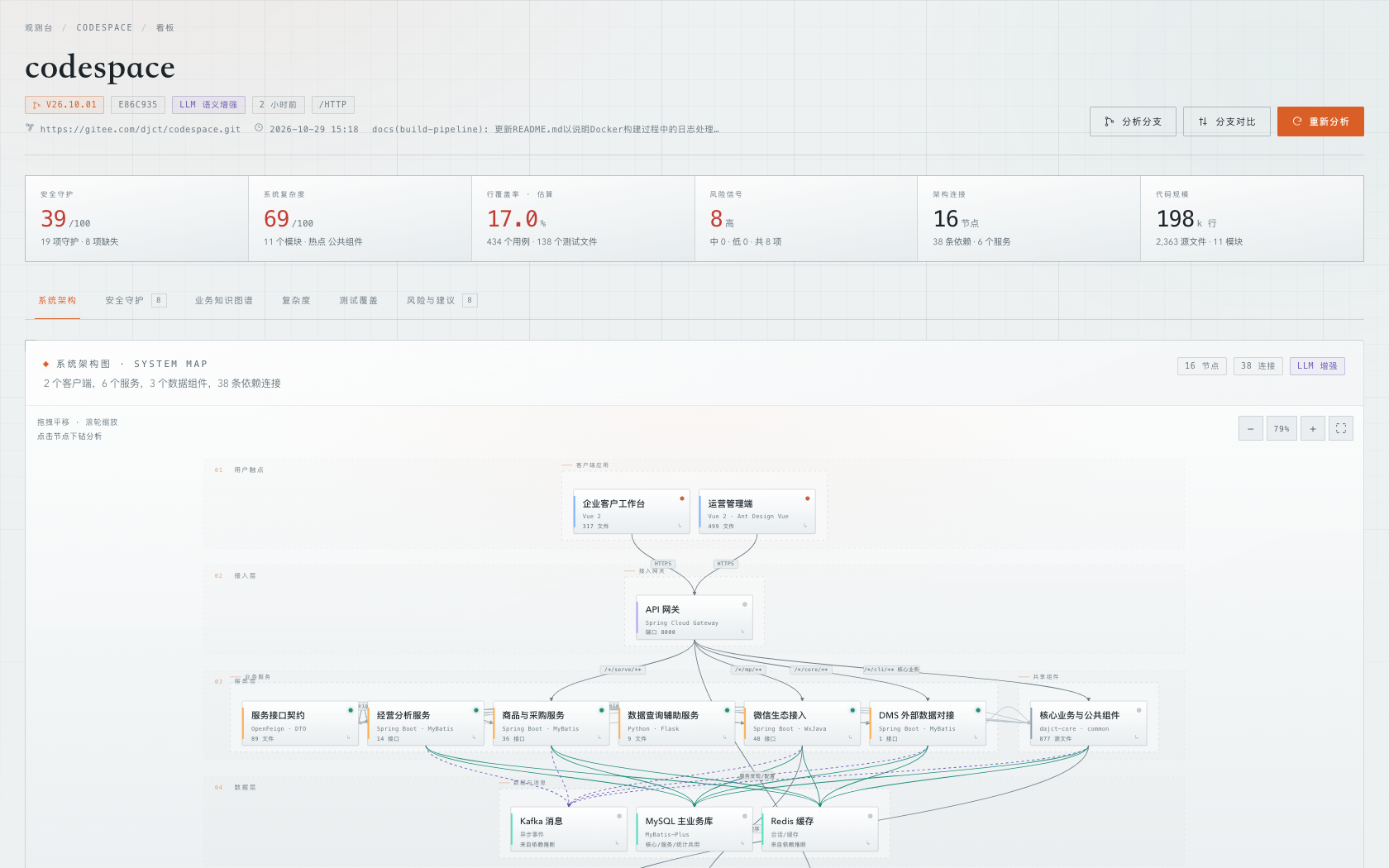The width and height of the screenshot is (1389, 868).
Task: Click the 79% zoom level indicator
Action: 1282,428
